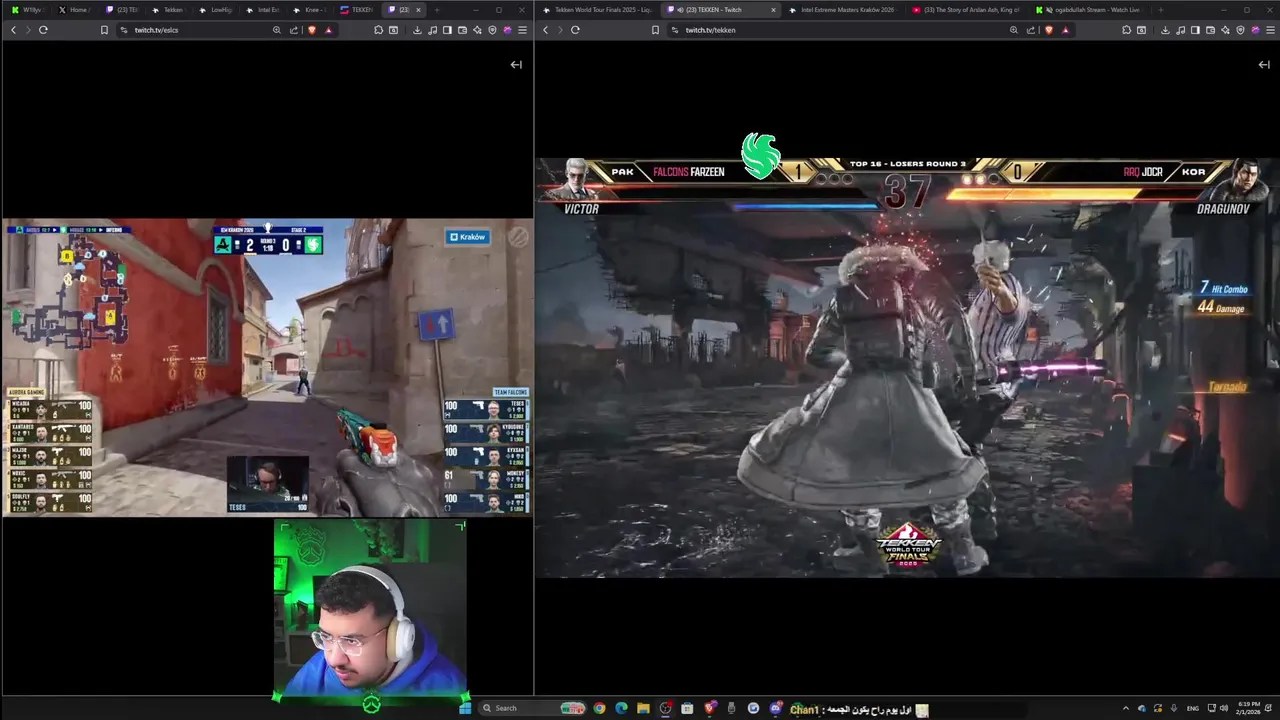Open zoom control in left browser address bar
Viewport: 1280px width, 720px height.
click(277, 30)
